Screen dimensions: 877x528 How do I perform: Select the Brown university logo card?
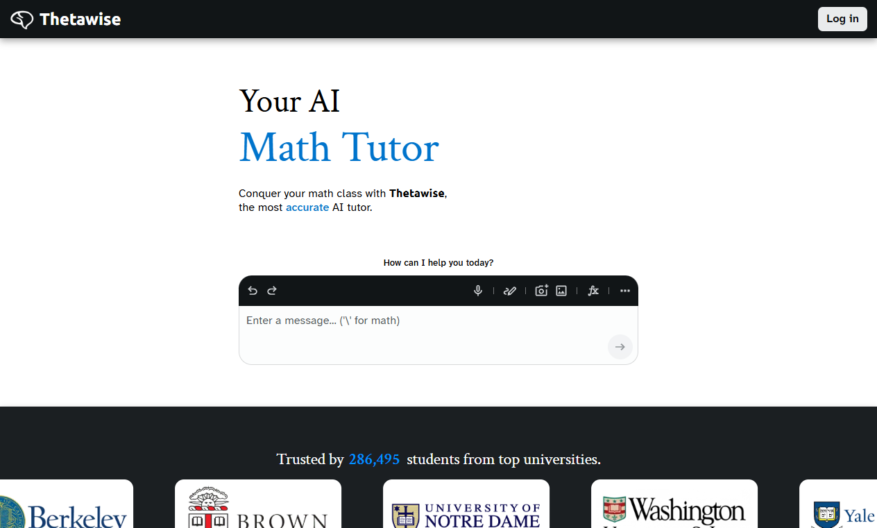coord(258,503)
